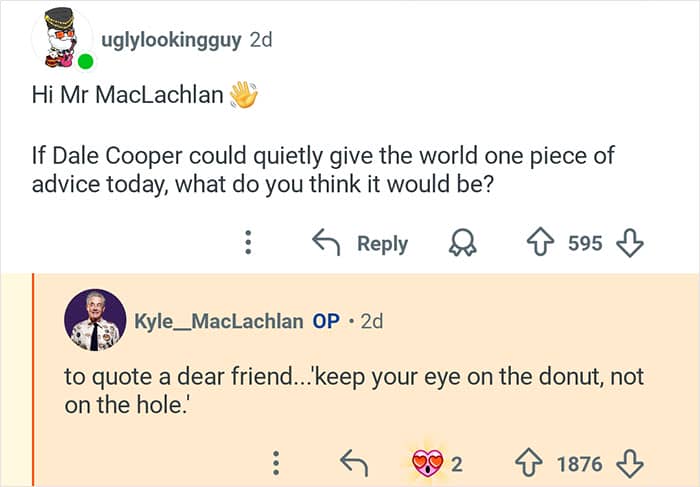Downvote the comment with 595 points
Image resolution: width=700 pixels, height=487 pixels.
[x=629, y=243]
